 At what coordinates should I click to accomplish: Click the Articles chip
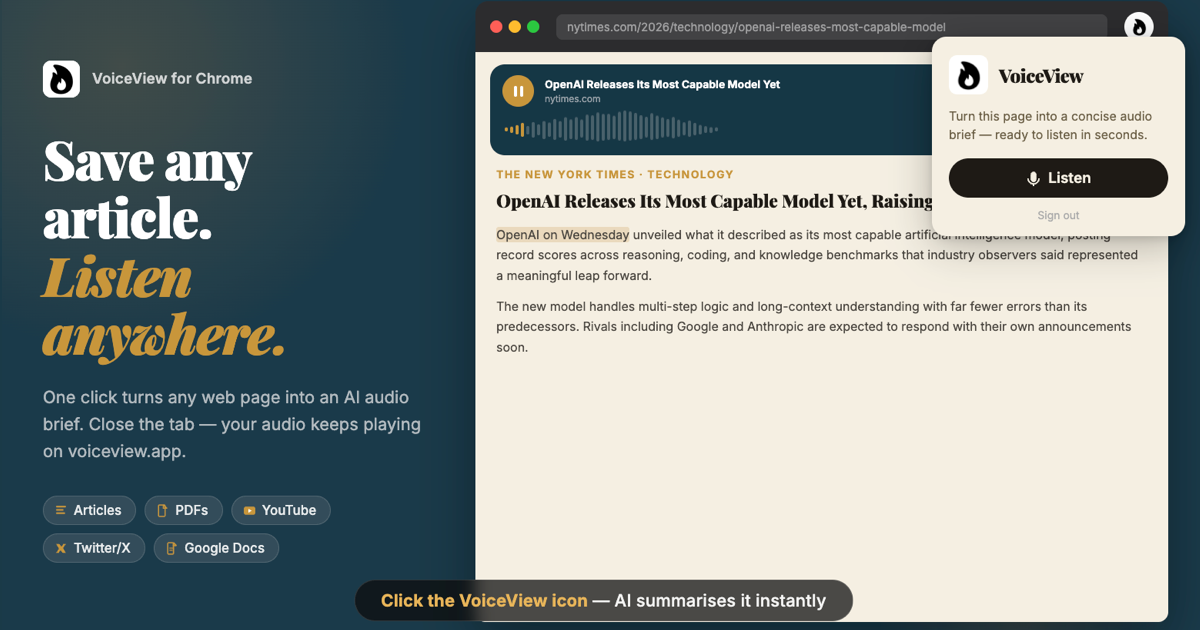coord(89,510)
